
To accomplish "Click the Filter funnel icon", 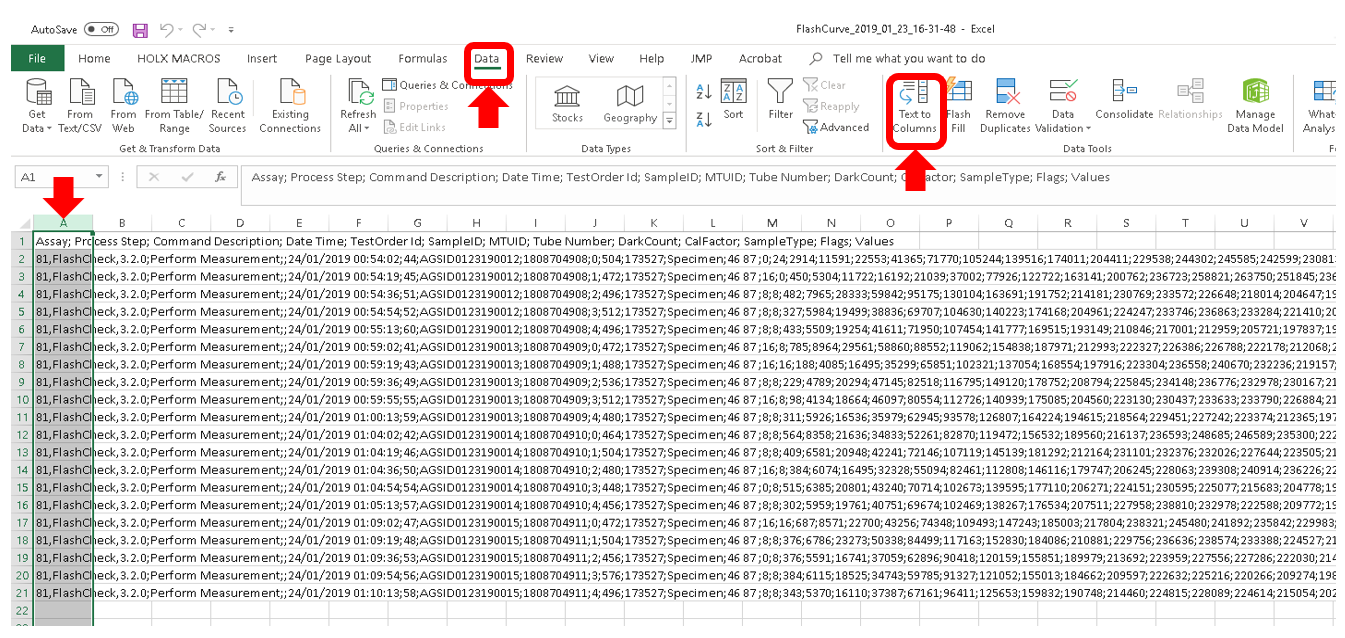I will coord(780,96).
